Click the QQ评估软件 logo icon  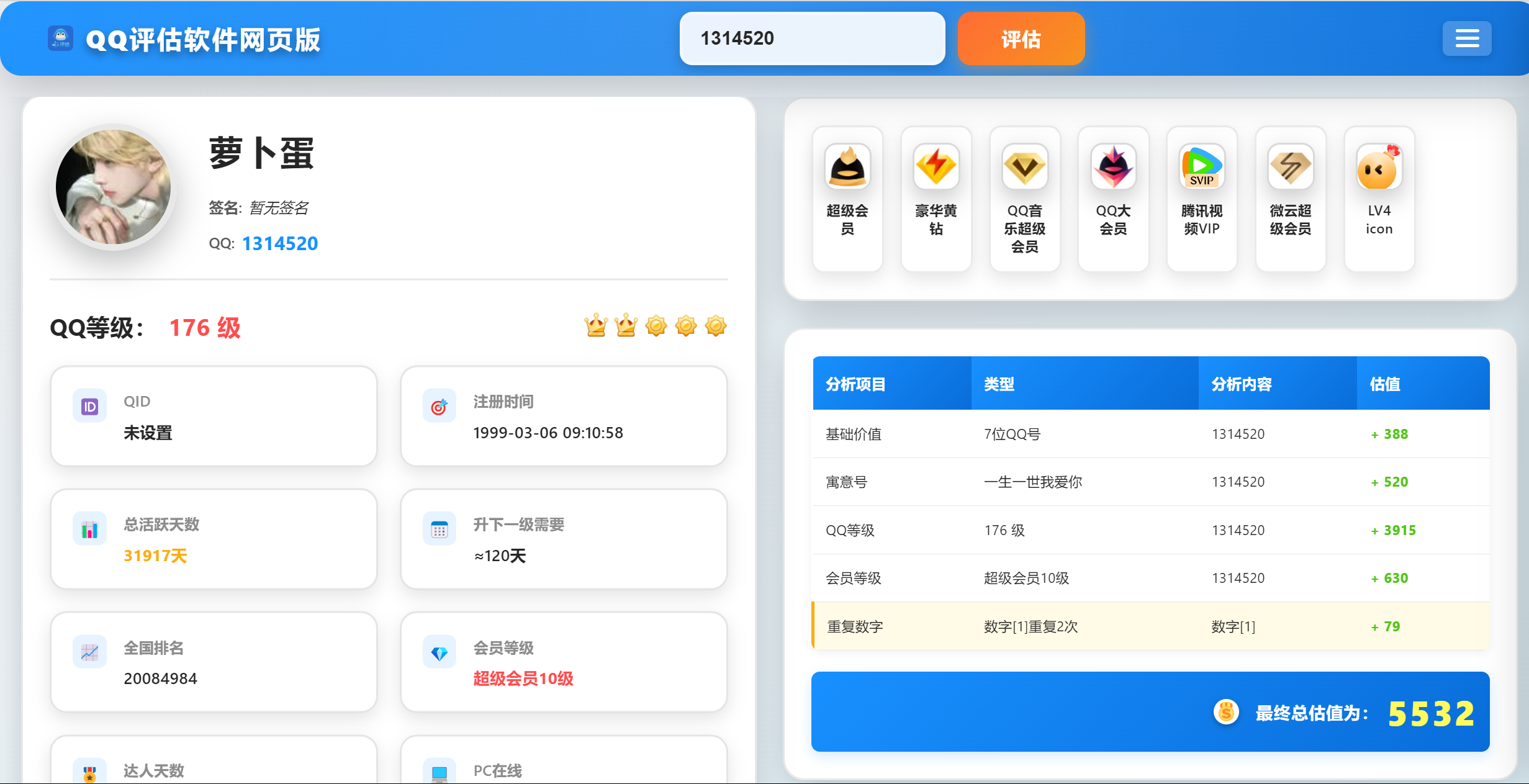(60, 38)
